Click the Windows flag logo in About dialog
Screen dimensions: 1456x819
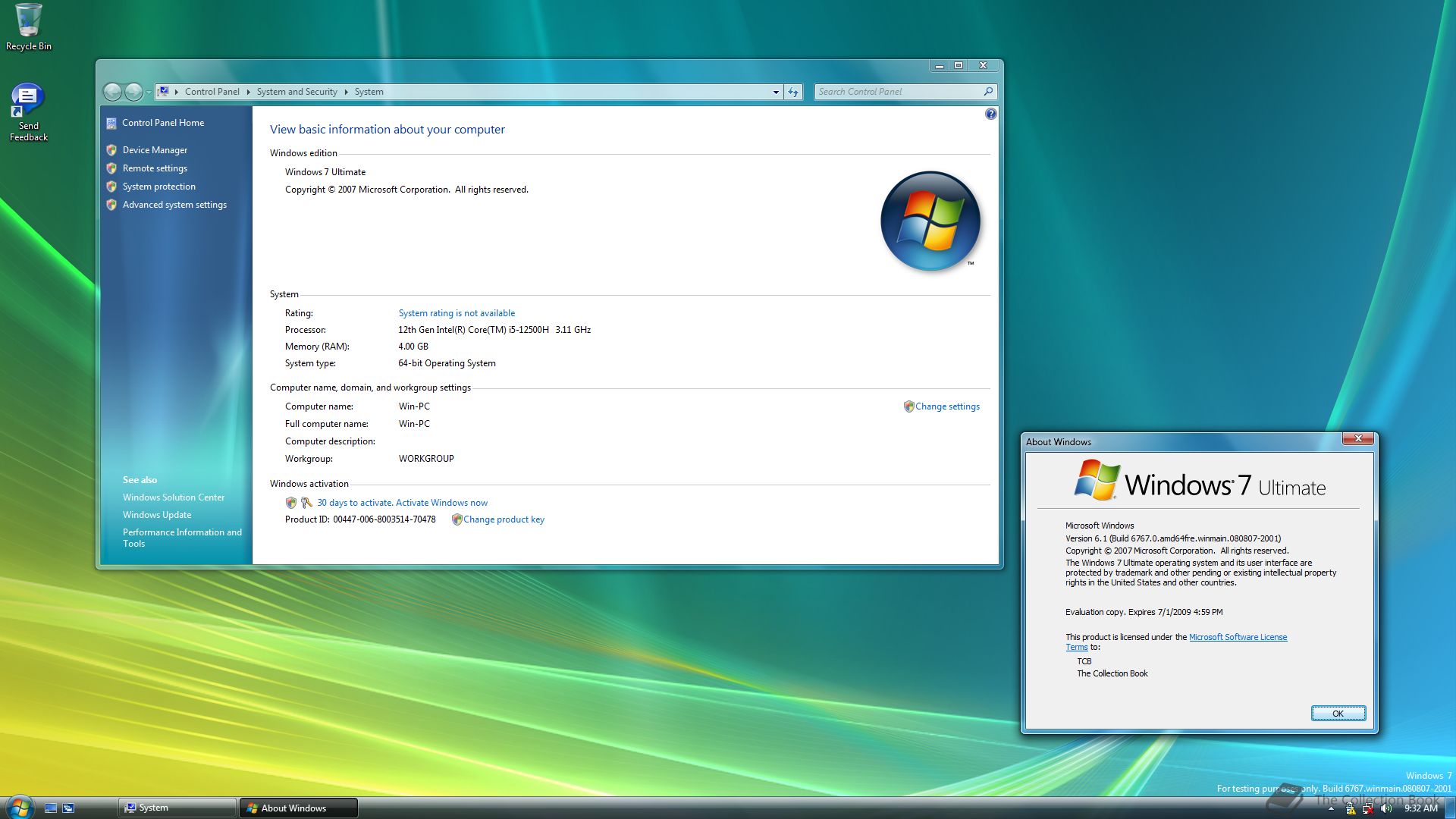tap(1097, 480)
